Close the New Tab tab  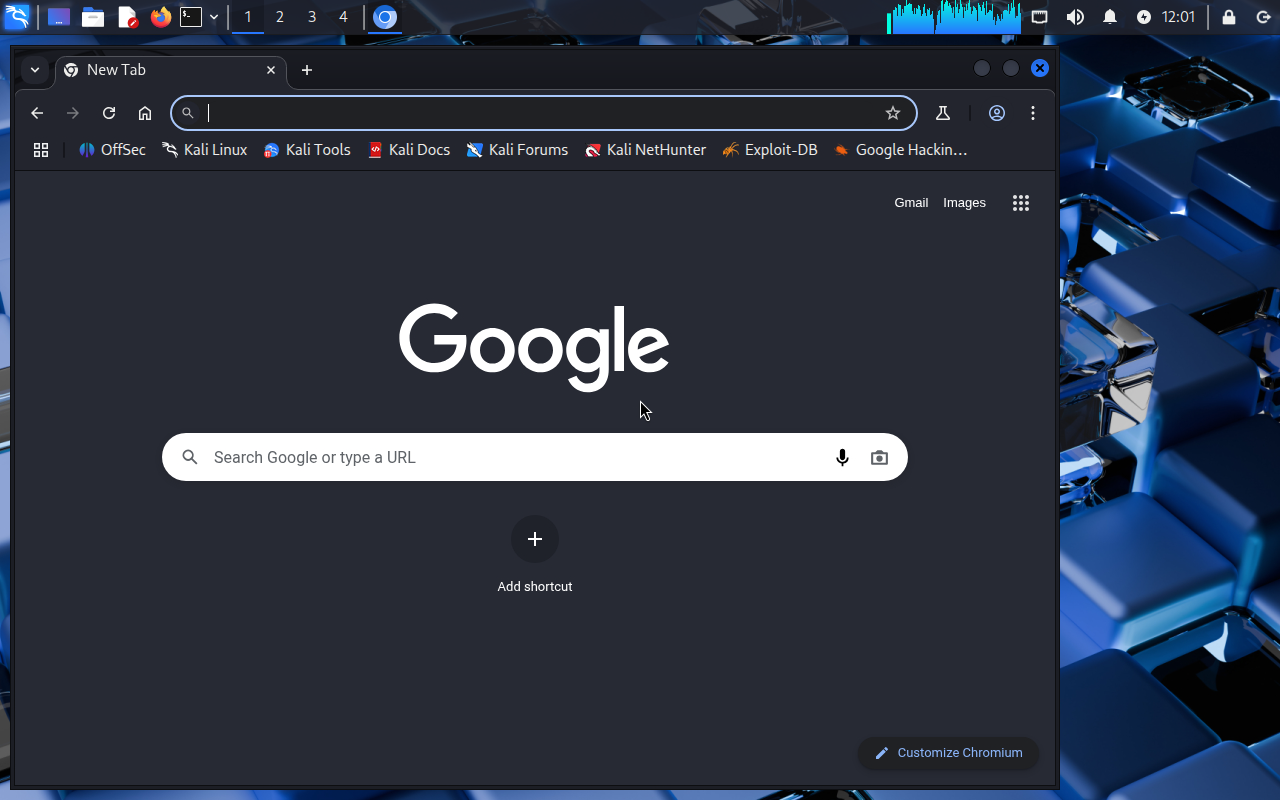(271, 70)
